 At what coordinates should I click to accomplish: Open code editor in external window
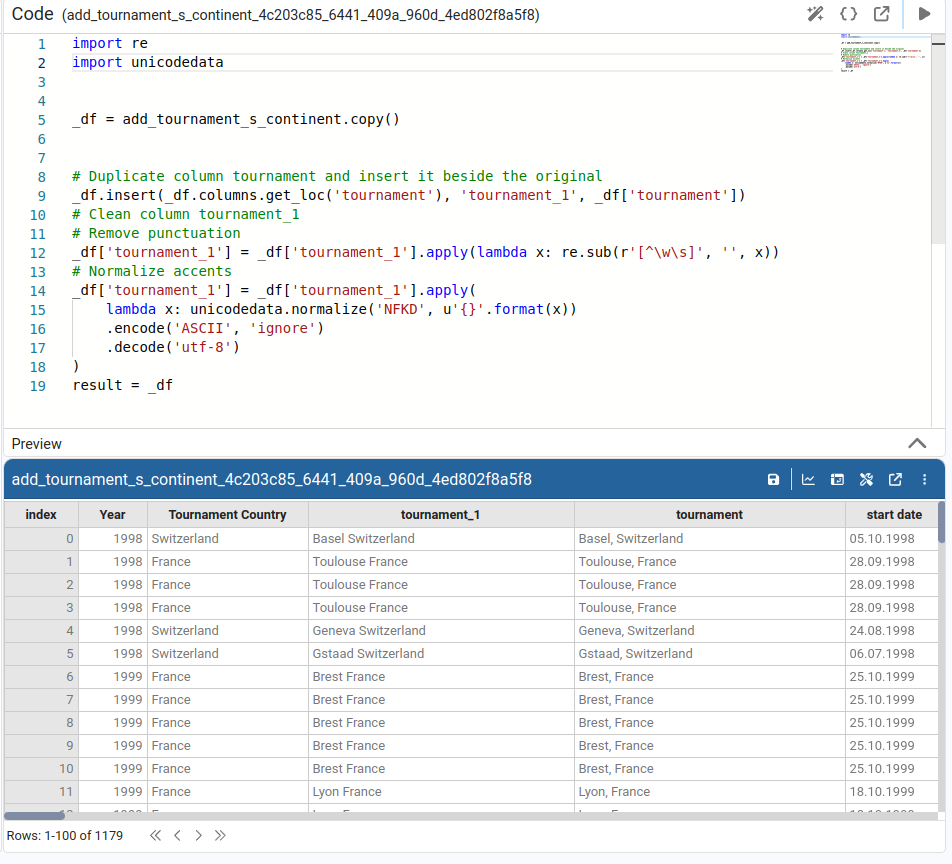(x=881, y=14)
